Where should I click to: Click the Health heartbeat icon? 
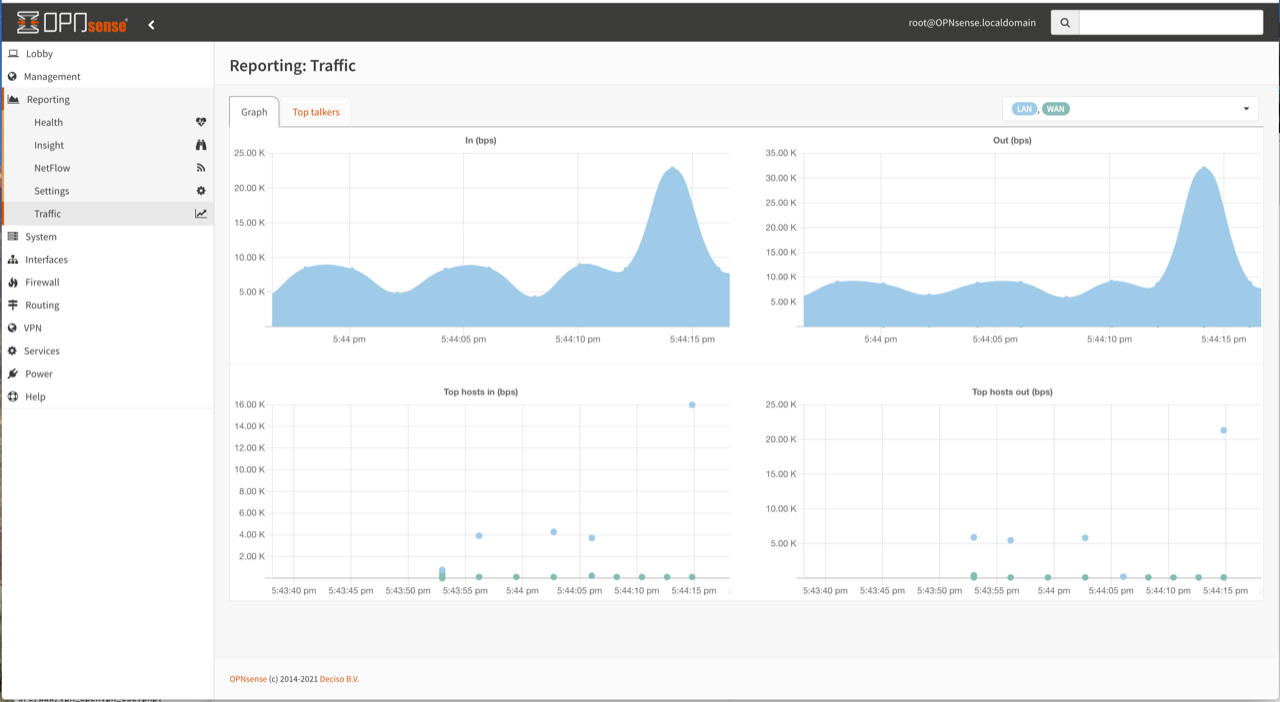[201, 122]
